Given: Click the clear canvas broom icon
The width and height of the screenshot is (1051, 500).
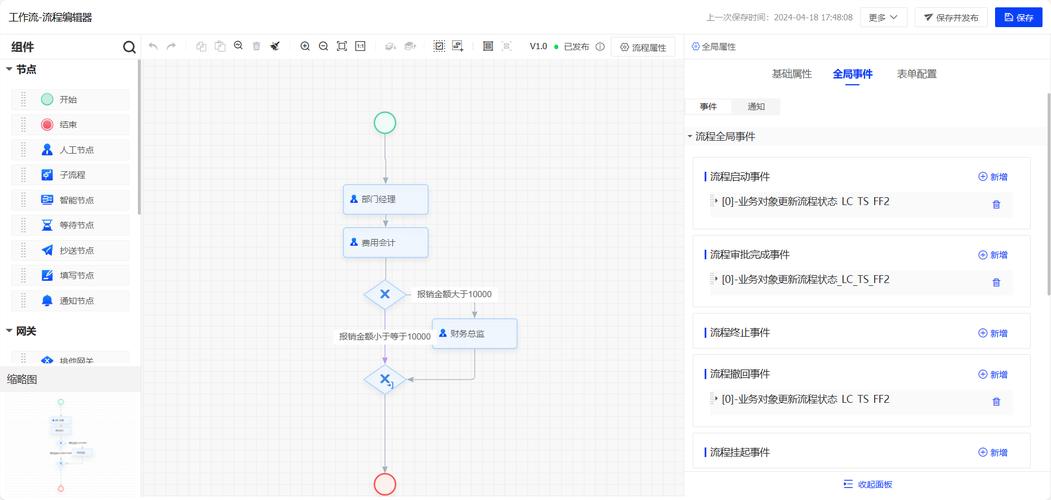Looking at the screenshot, I should tap(275, 46).
